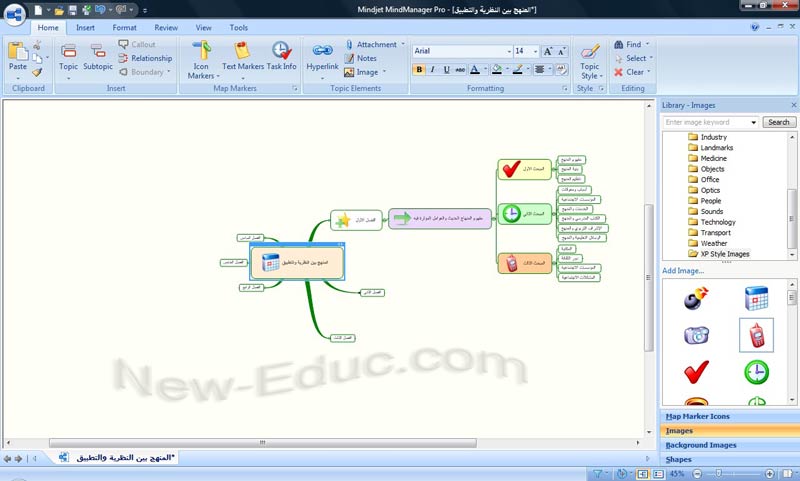Screen dimensions: 800x481
Task: Open Icon Markers gallery
Action: [x=202, y=60]
